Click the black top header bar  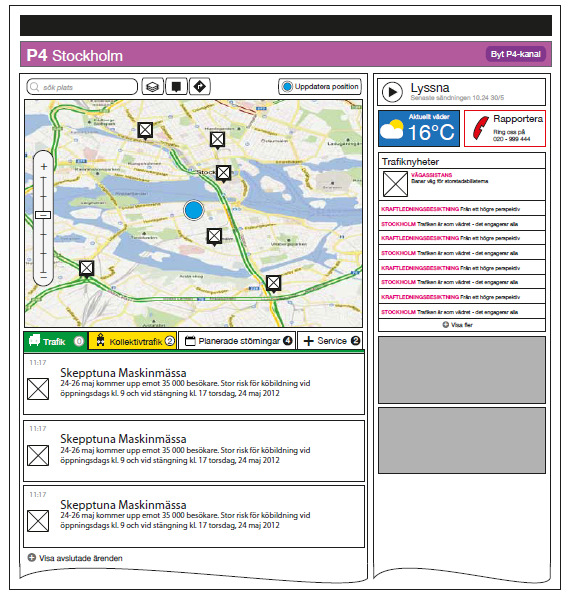[x=286, y=25]
